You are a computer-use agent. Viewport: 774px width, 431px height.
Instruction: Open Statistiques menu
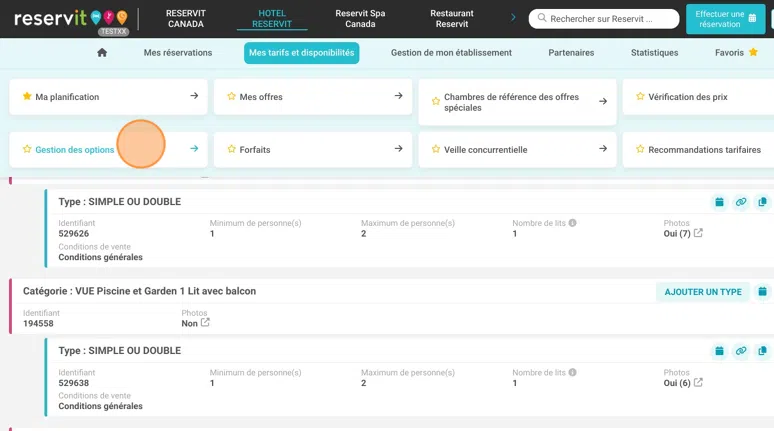click(x=655, y=53)
